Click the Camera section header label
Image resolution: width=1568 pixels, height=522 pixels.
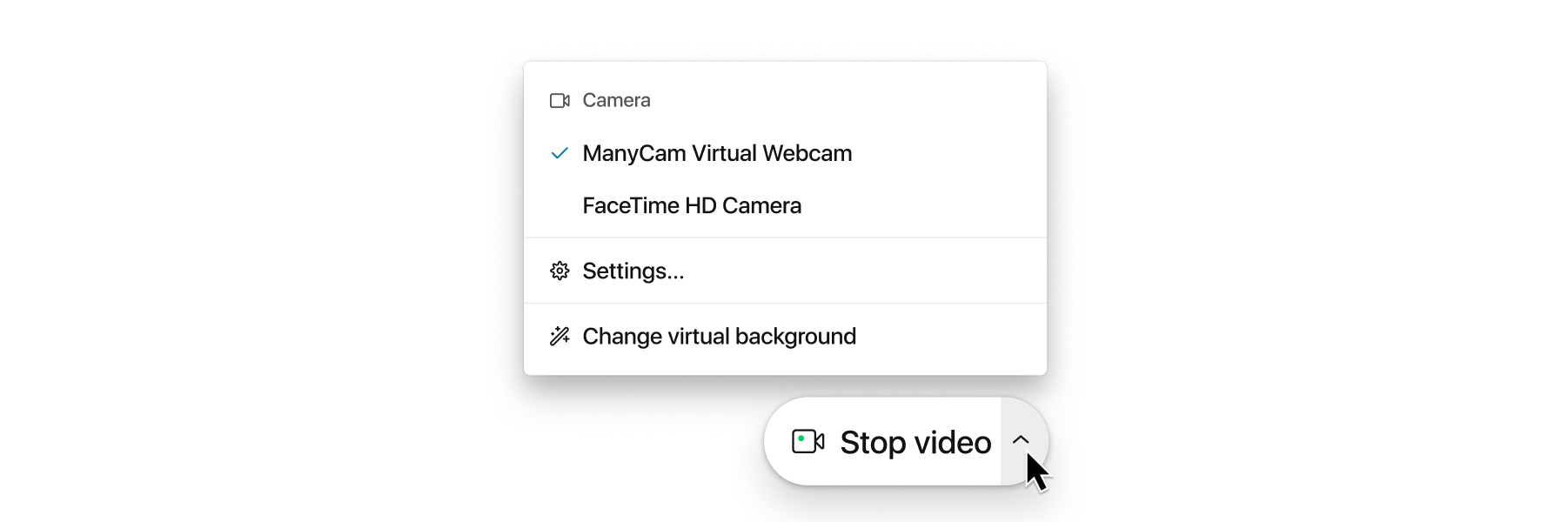(x=616, y=101)
